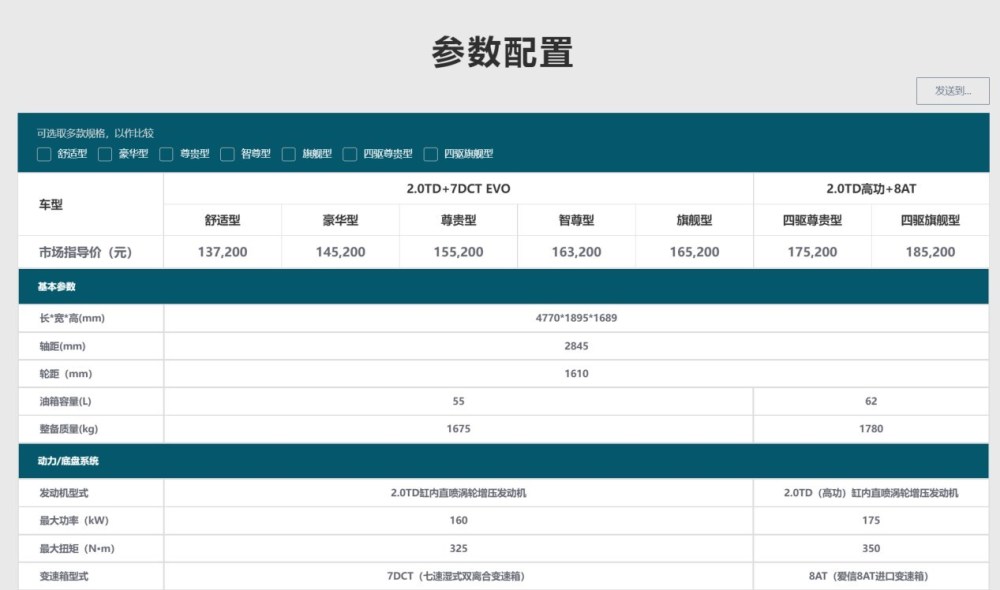Click the 最大扭矩 (N•m) row label
This screenshot has height=590, width=1000.
pyautogui.click(x=77, y=549)
